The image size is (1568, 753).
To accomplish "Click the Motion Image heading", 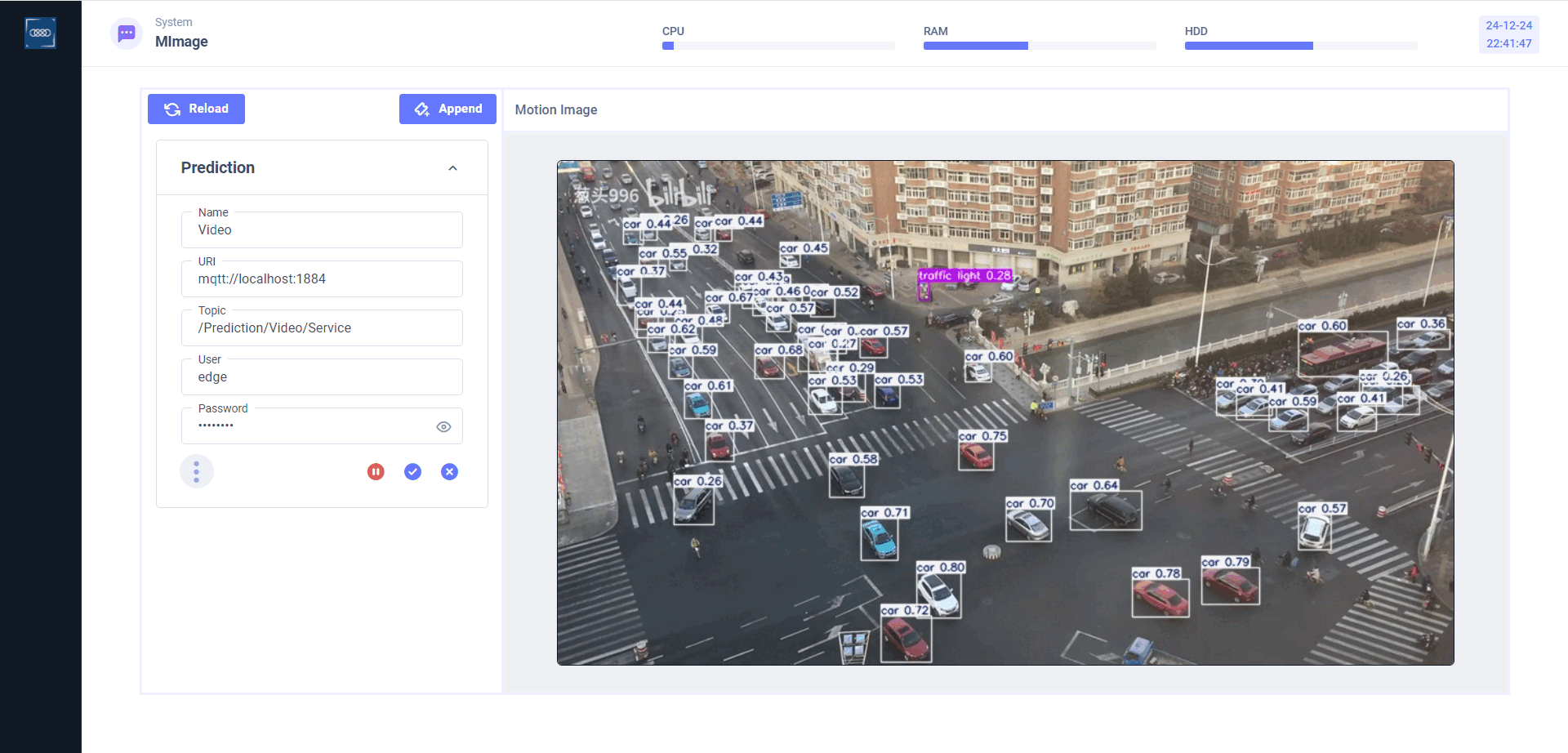I will point(556,109).
